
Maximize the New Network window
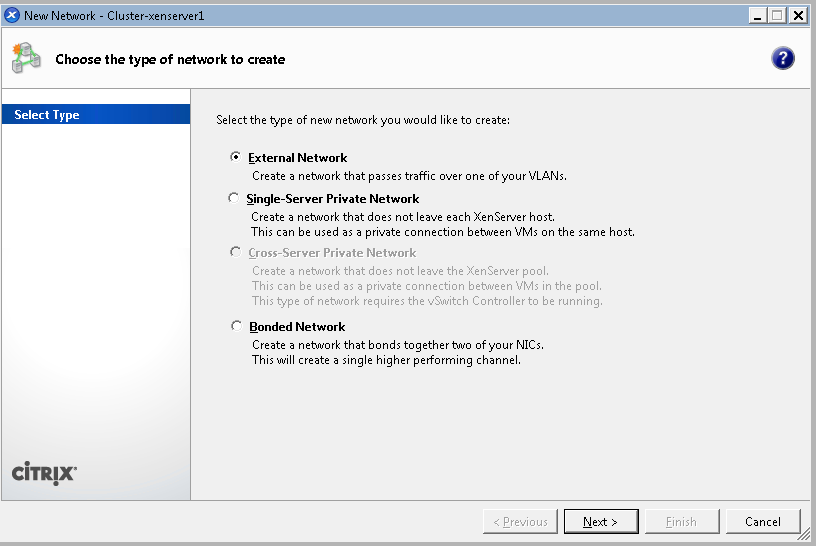(x=777, y=15)
